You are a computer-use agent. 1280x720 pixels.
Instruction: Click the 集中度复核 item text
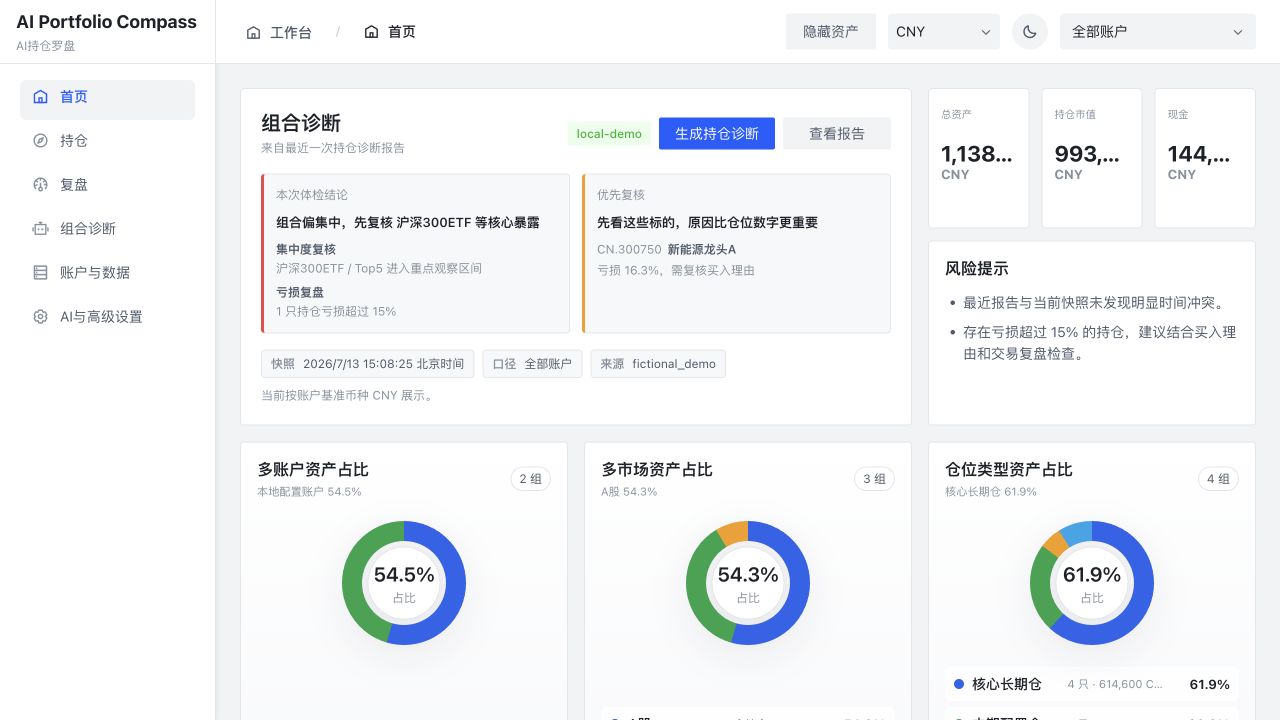(x=306, y=249)
